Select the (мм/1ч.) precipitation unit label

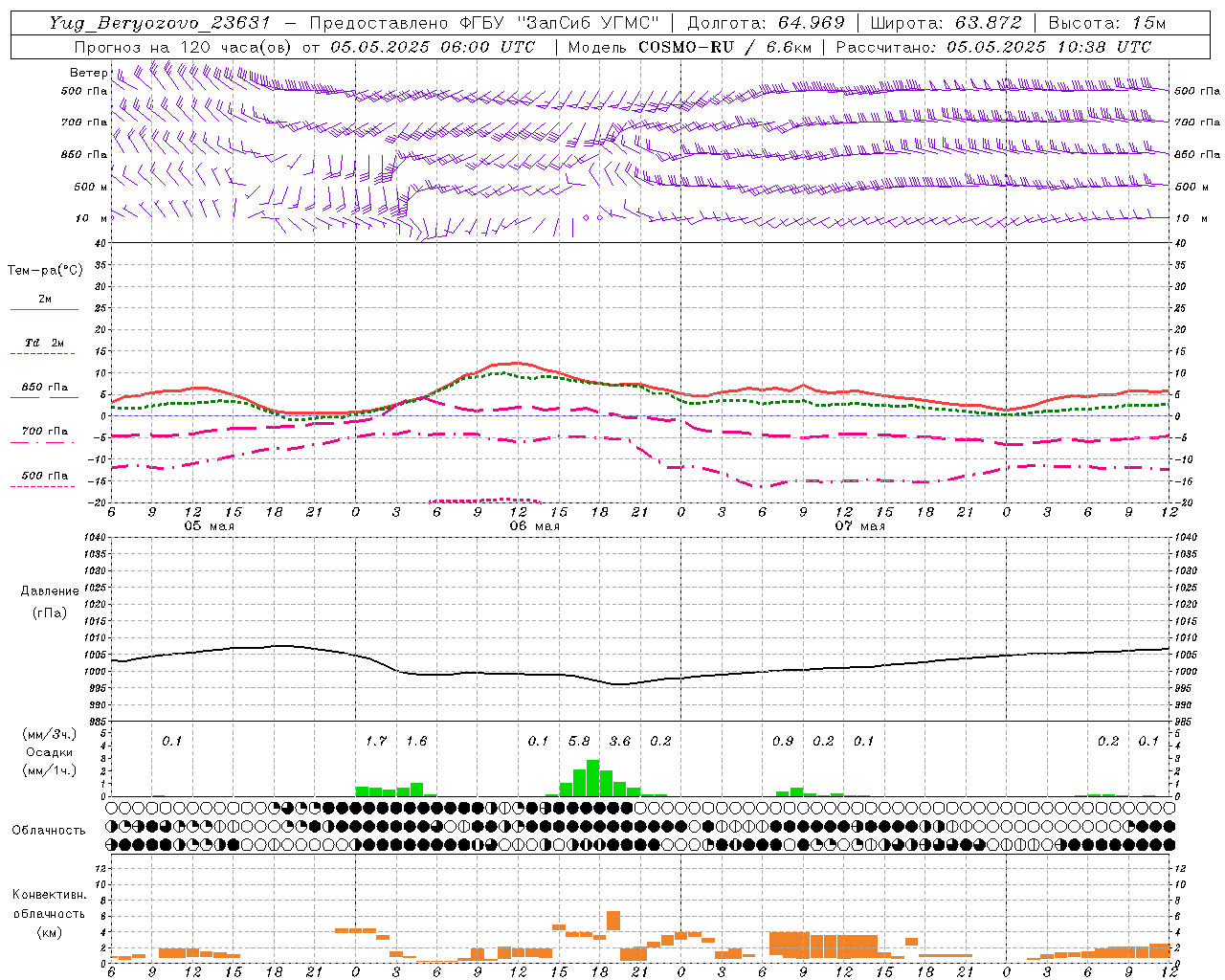pos(50,770)
